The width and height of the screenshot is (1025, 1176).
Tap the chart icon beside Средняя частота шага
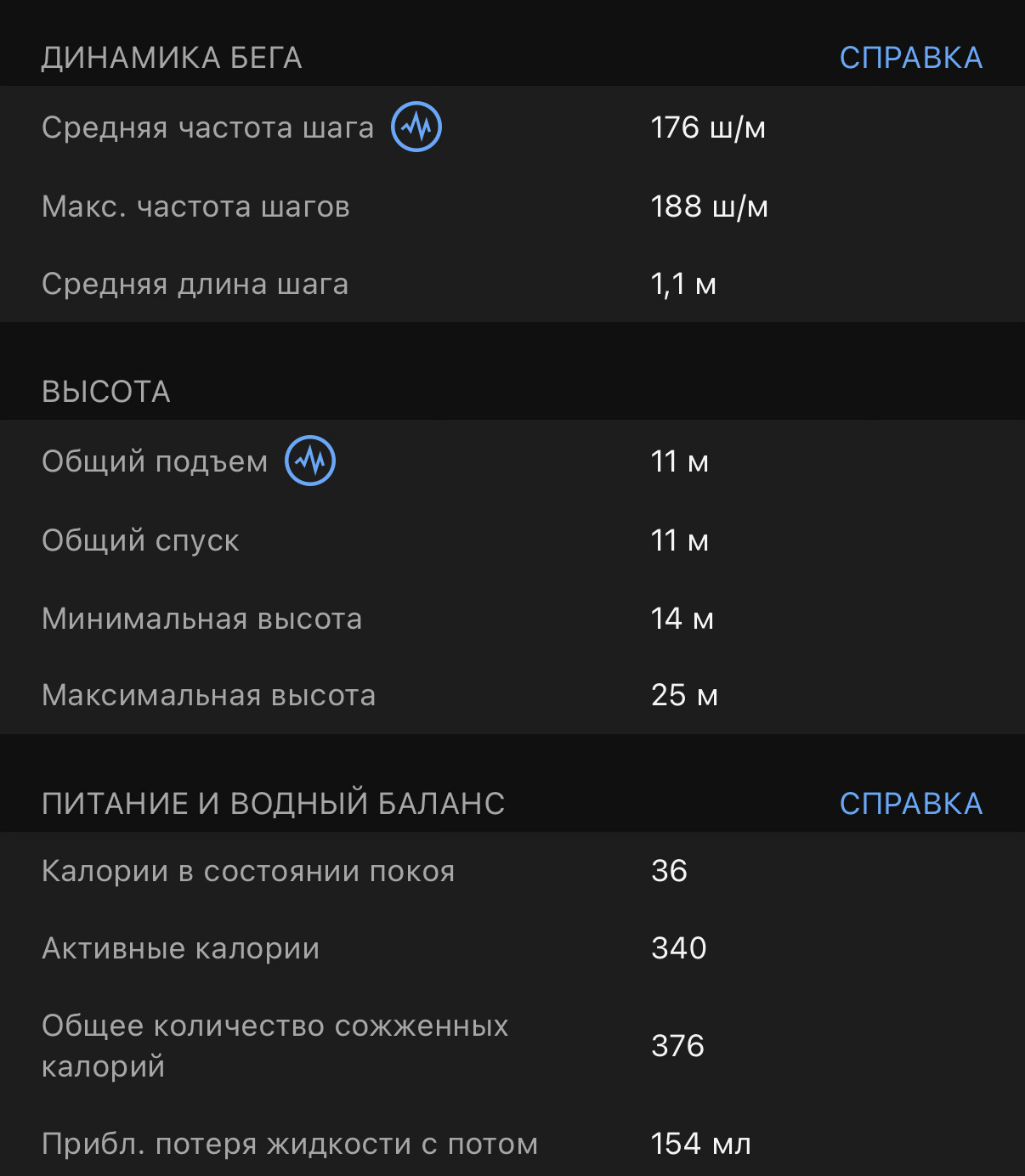click(416, 127)
